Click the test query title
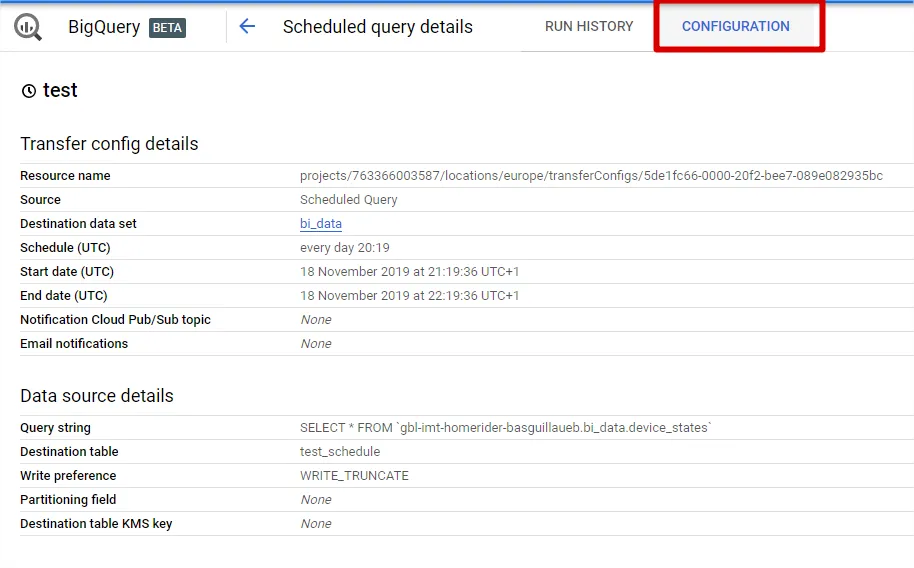This screenshot has width=914, height=568. [60, 90]
